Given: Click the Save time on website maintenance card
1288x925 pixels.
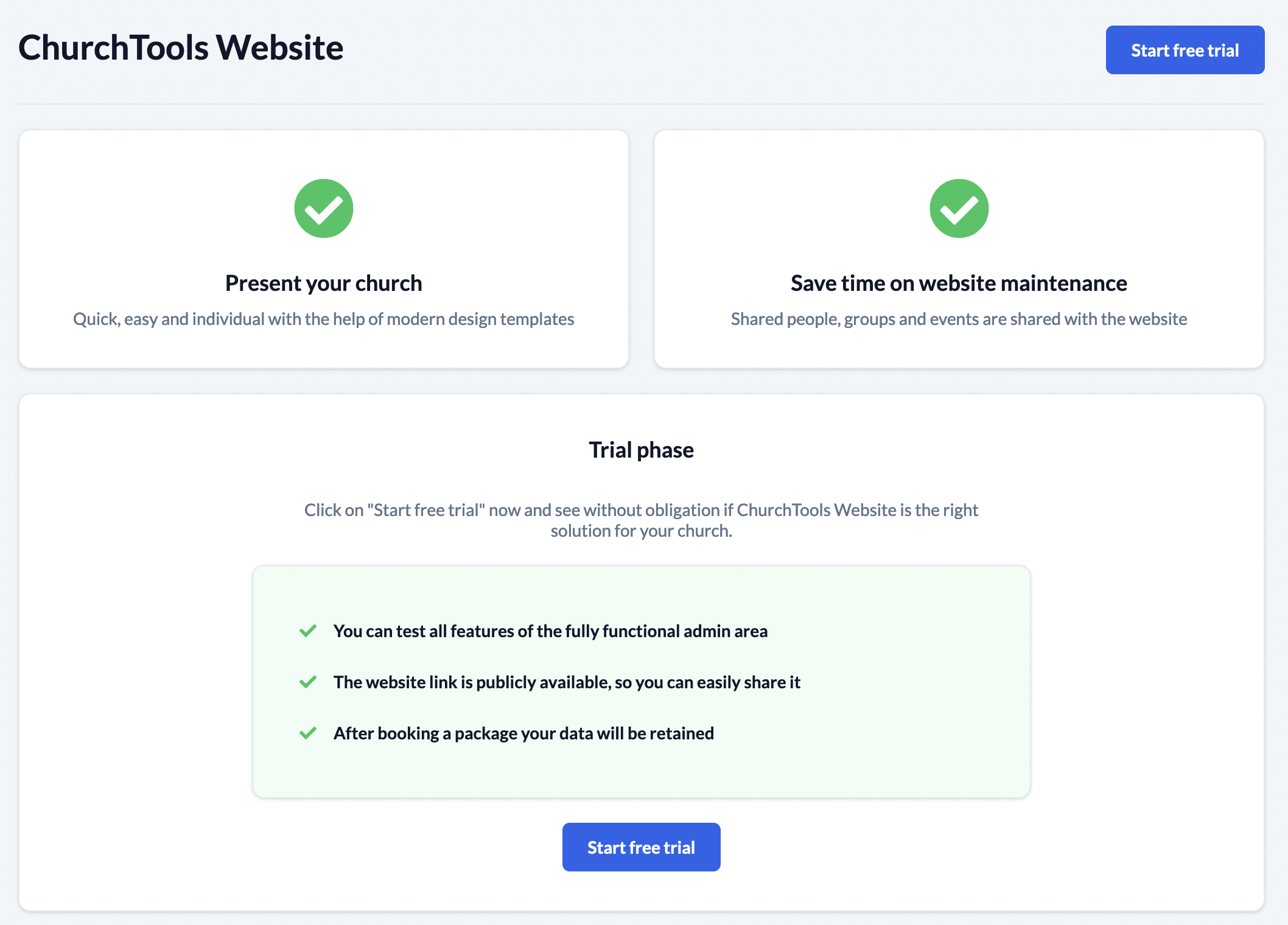Looking at the screenshot, I should [x=959, y=249].
